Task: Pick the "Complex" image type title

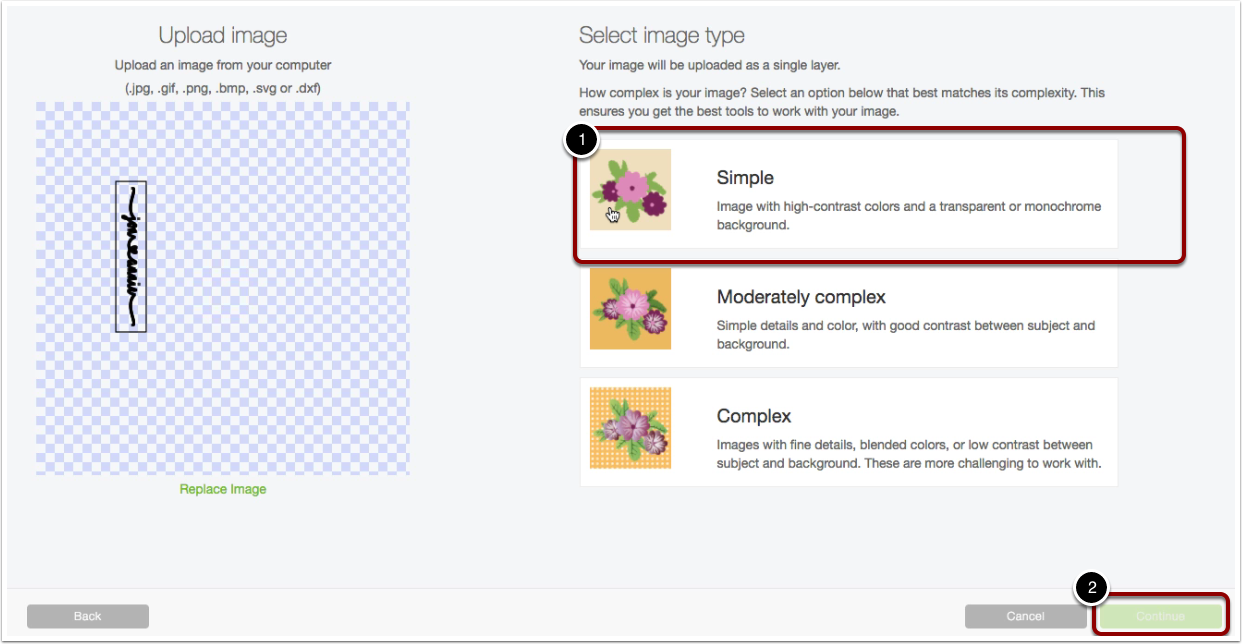Action: 753,416
